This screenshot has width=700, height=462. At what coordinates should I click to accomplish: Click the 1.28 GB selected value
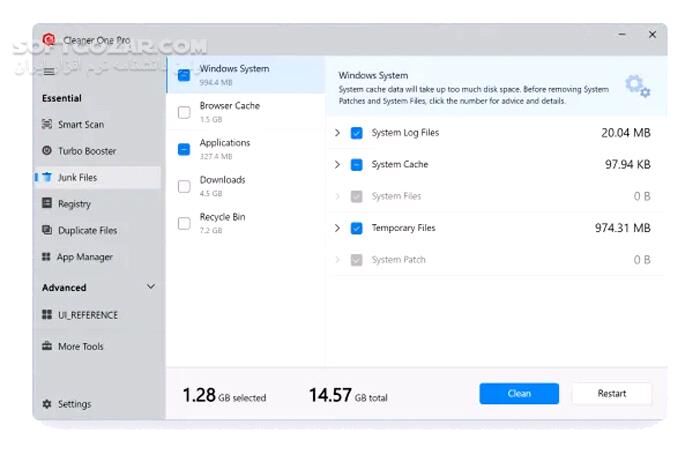224,395
